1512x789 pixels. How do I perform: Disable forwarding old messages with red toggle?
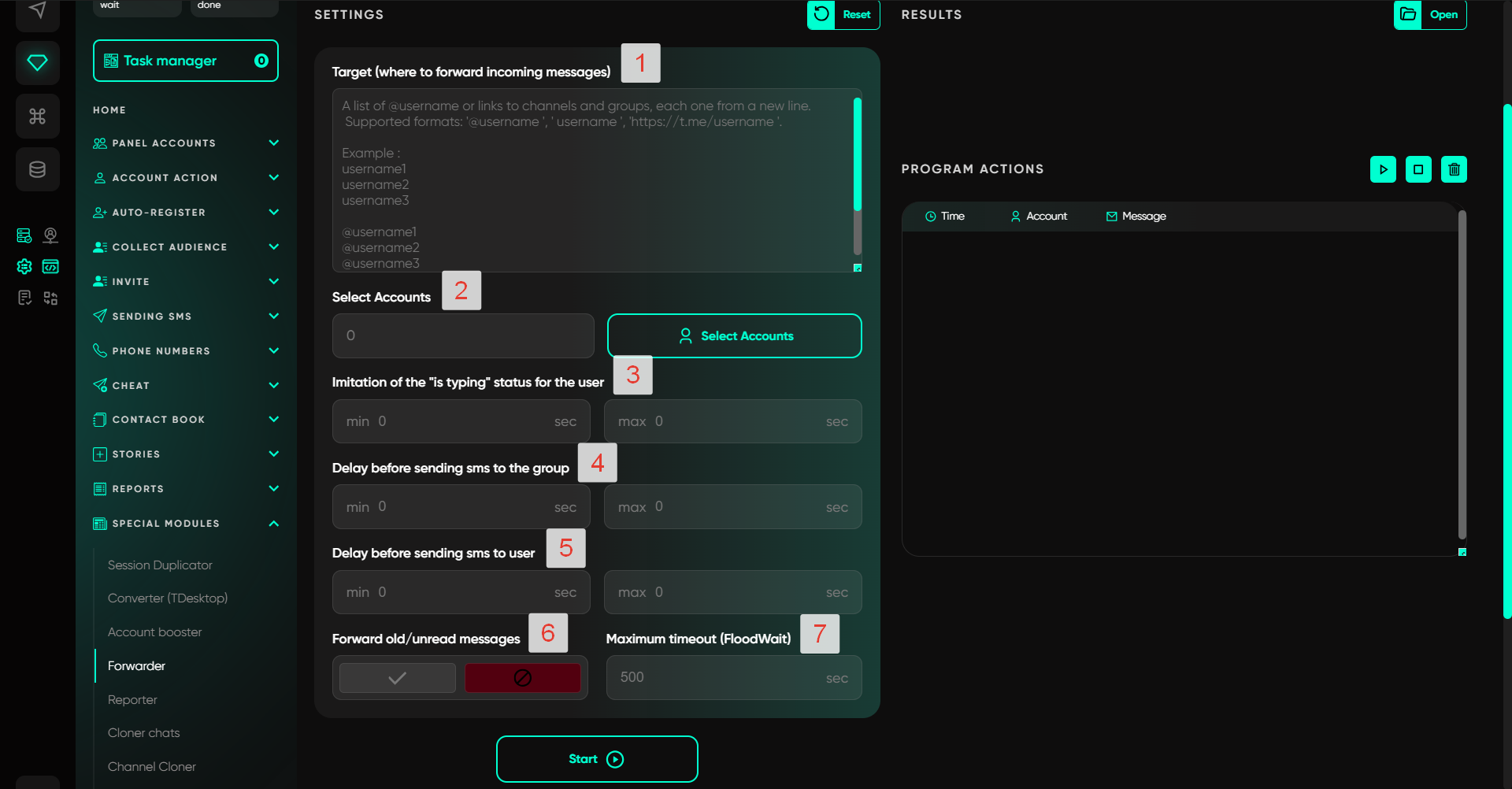pyautogui.click(x=522, y=678)
